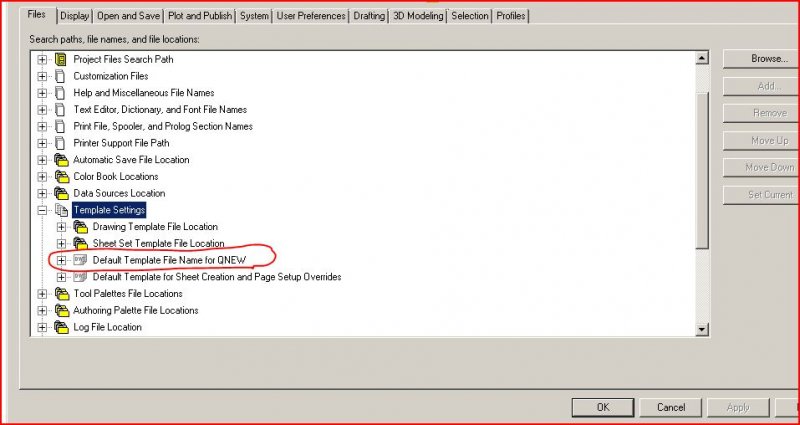Click the Data Sources Location folder icon
This screenshot has width=800, height=425.
[x=61, y=194]
